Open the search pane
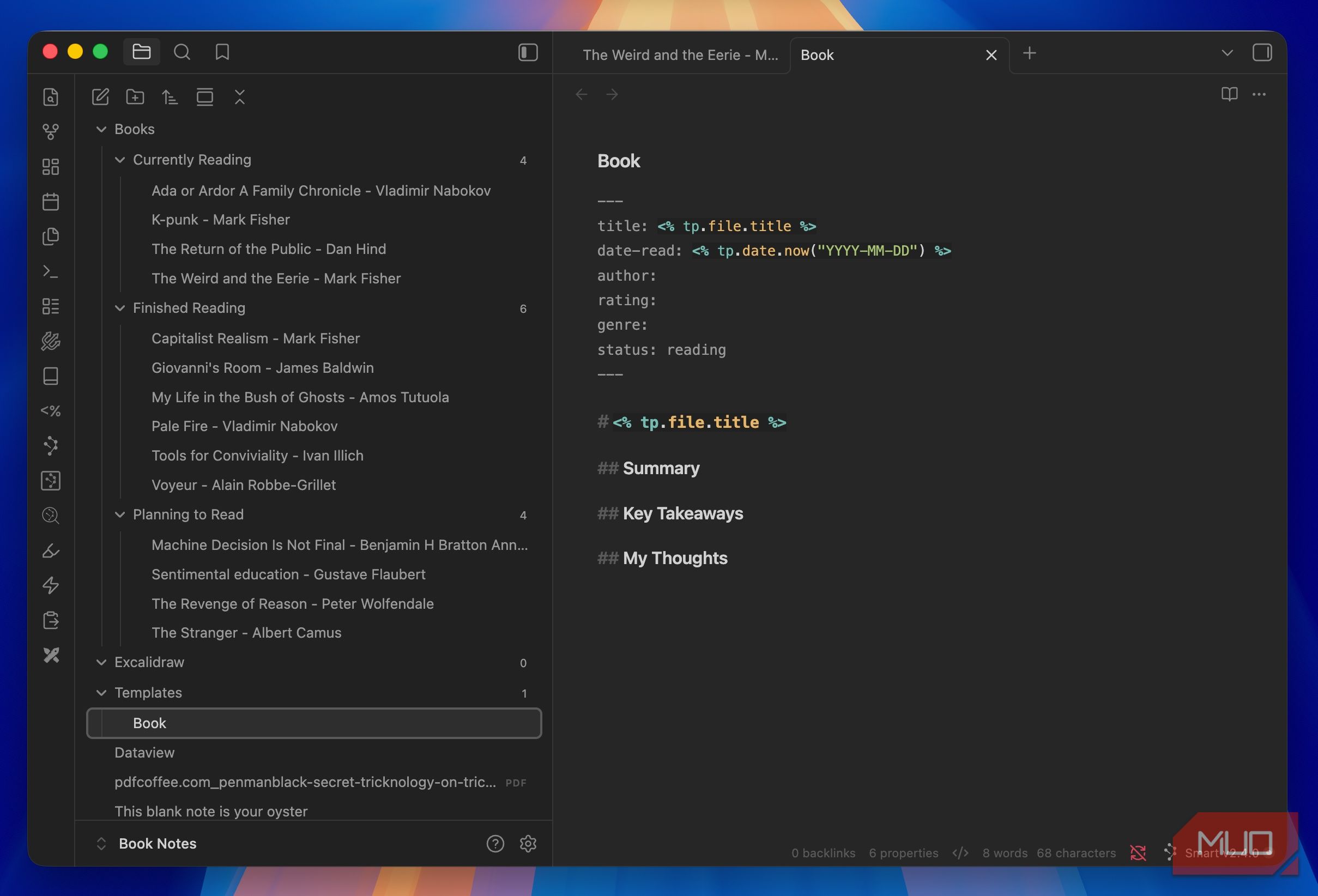Viewport: 1318px width, 896px height. [x=182, y=52]
